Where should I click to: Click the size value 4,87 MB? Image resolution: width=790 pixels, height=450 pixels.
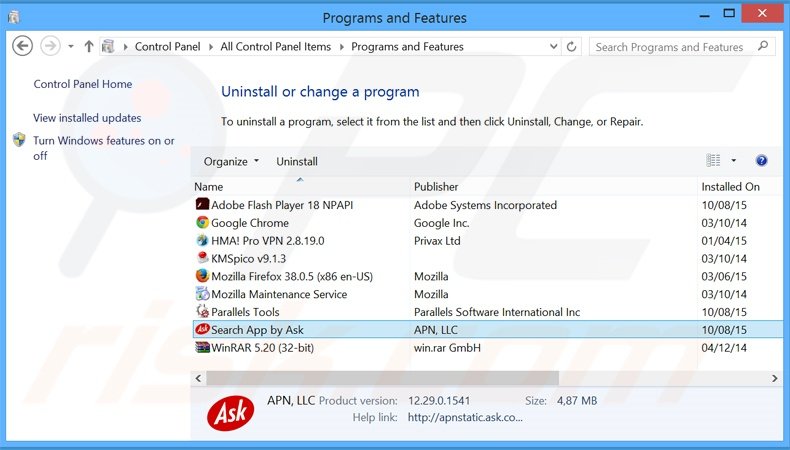577,401
